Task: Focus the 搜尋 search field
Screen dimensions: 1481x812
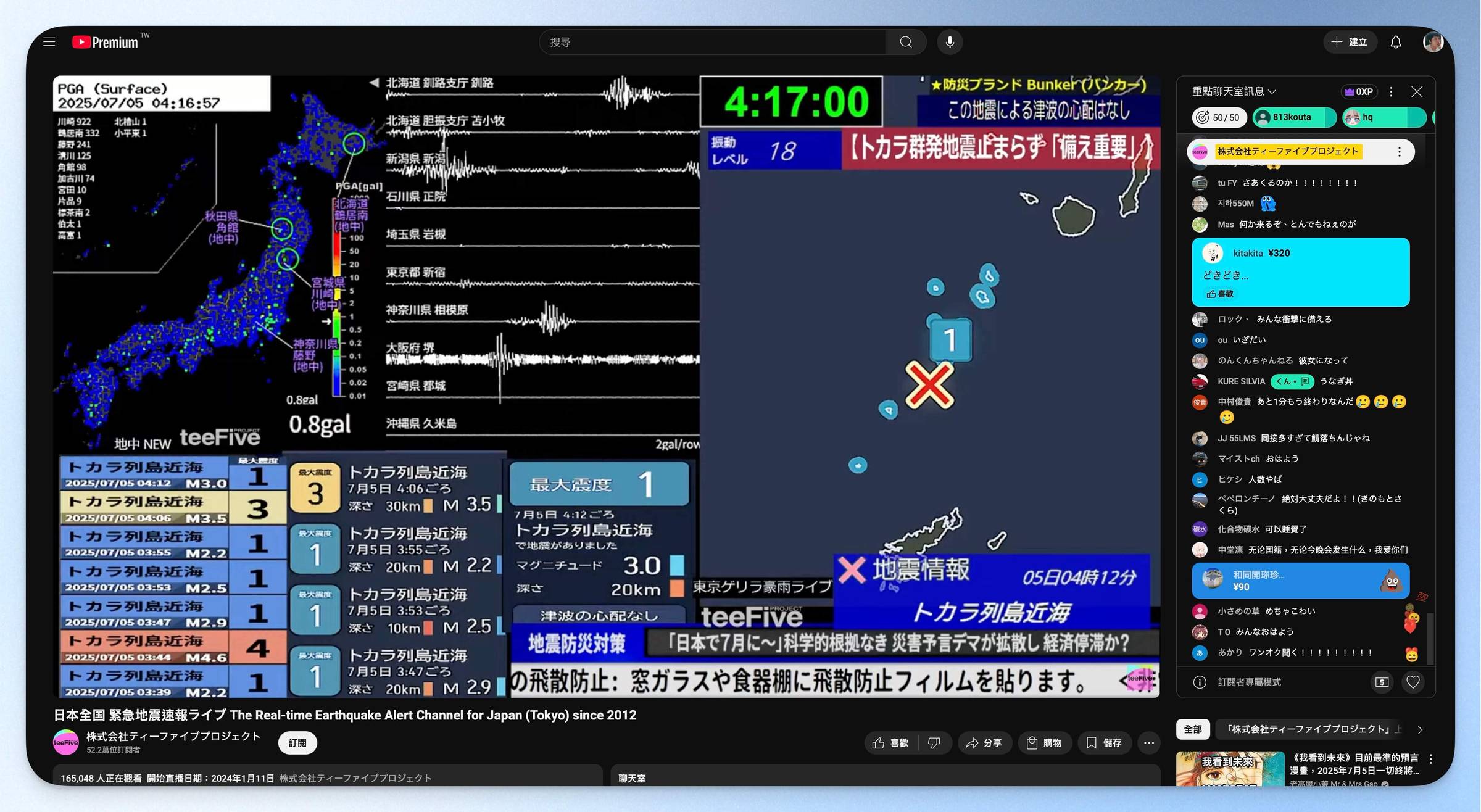Action: [713, 42]
